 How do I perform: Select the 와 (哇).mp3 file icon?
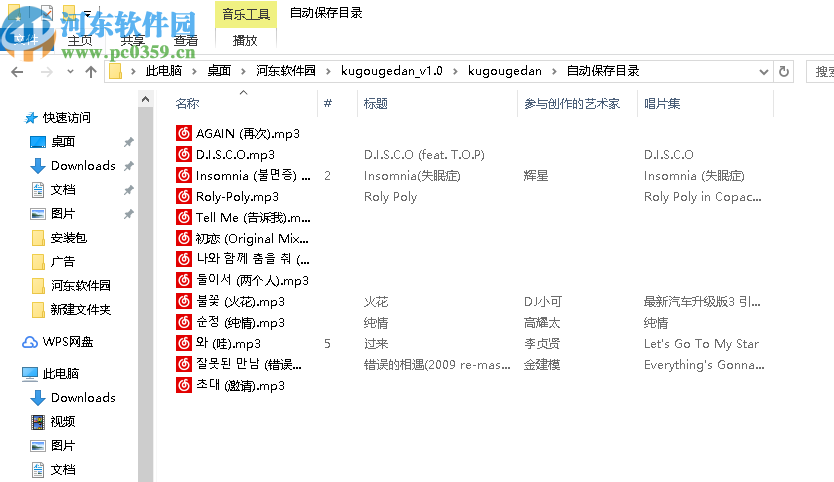pos(184,343)
